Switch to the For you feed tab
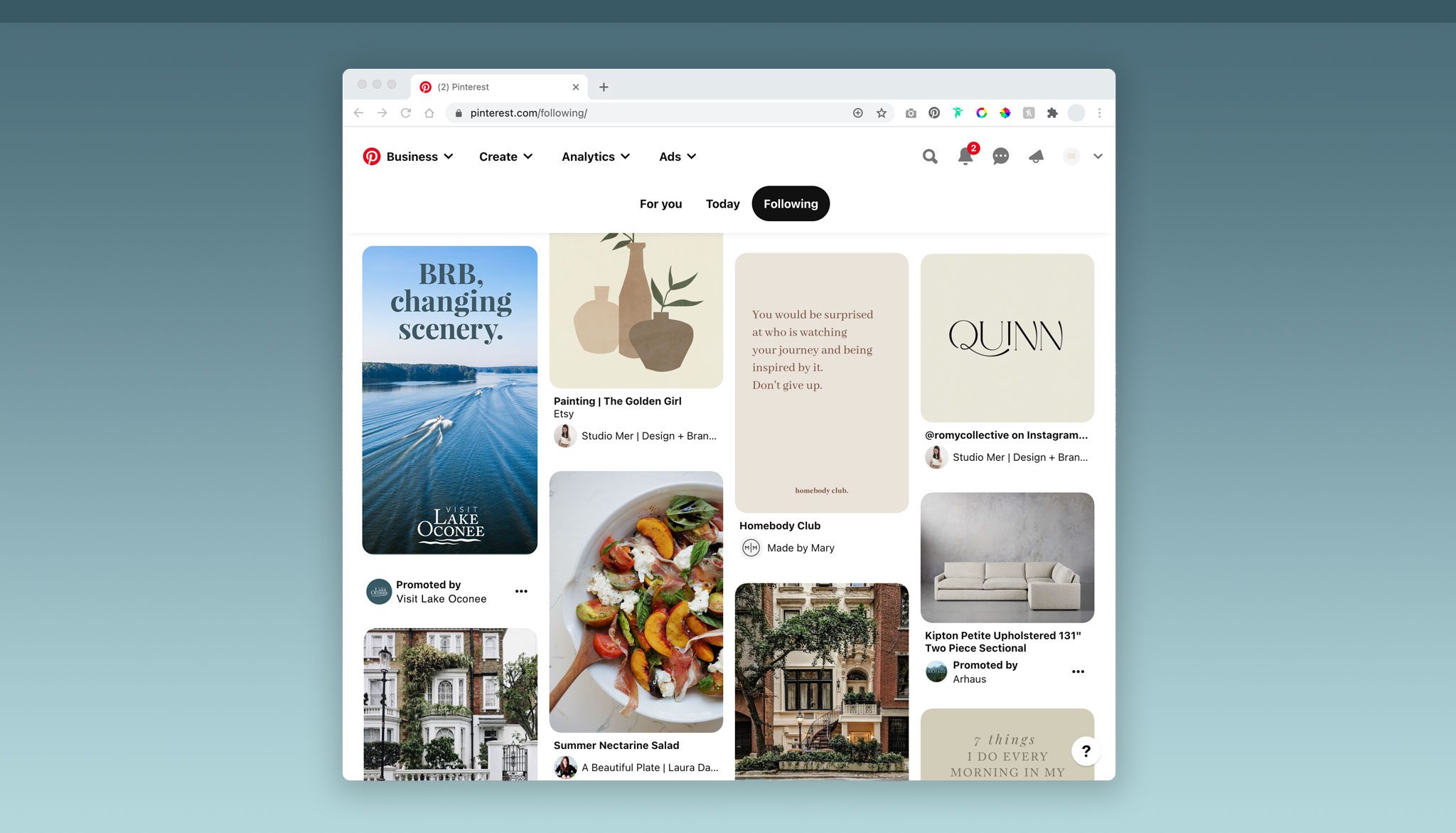This screenshot has height=833, width=1456. click(x=660, y=203)
